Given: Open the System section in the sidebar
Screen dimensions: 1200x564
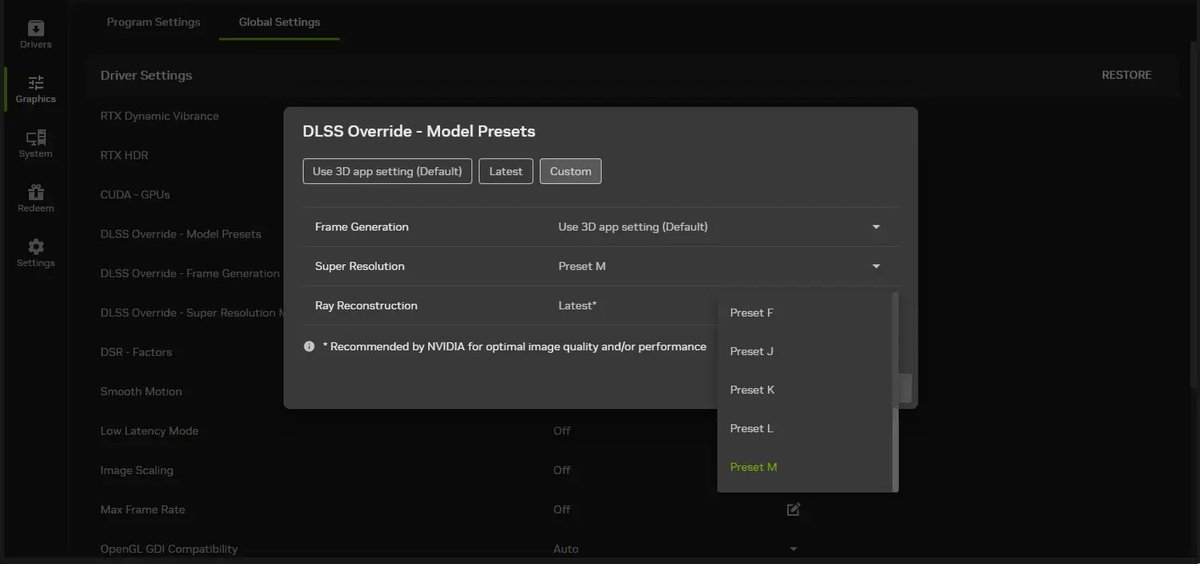Looking at the screenshot, I should click(36, 144).
